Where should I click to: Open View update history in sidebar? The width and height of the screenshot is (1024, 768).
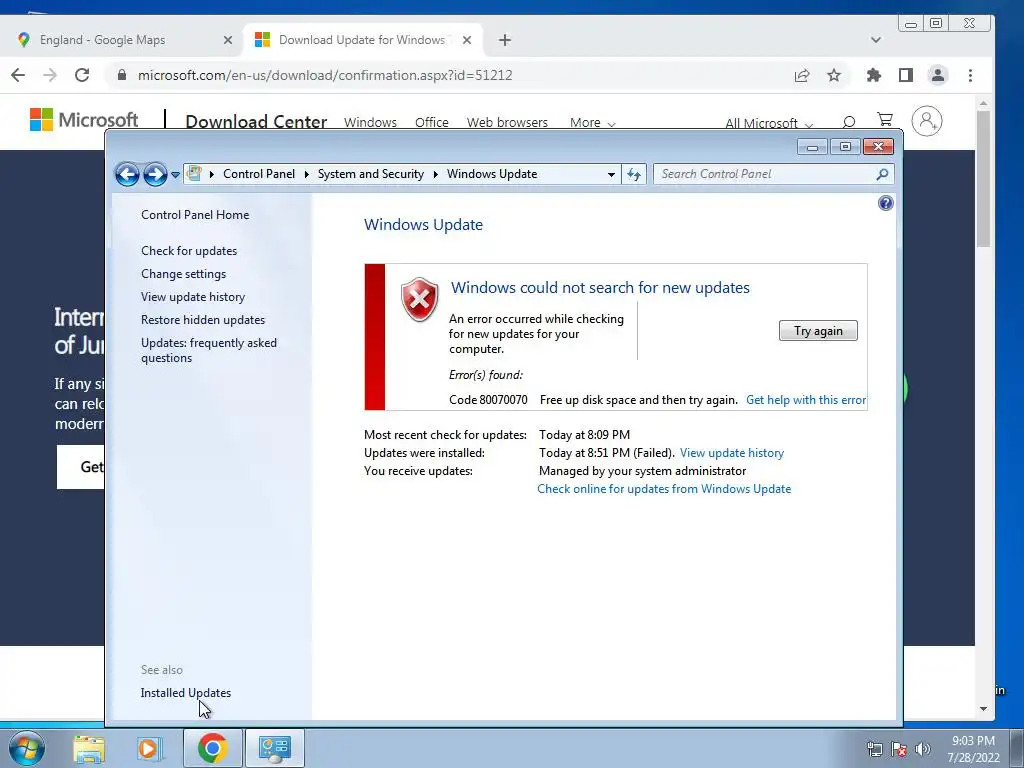coord(193,296)
